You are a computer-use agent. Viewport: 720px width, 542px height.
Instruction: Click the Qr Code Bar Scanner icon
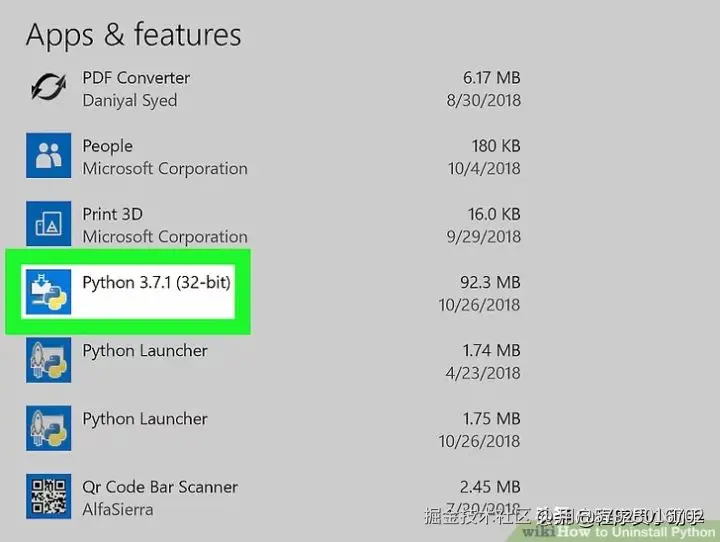coord(48,496)
